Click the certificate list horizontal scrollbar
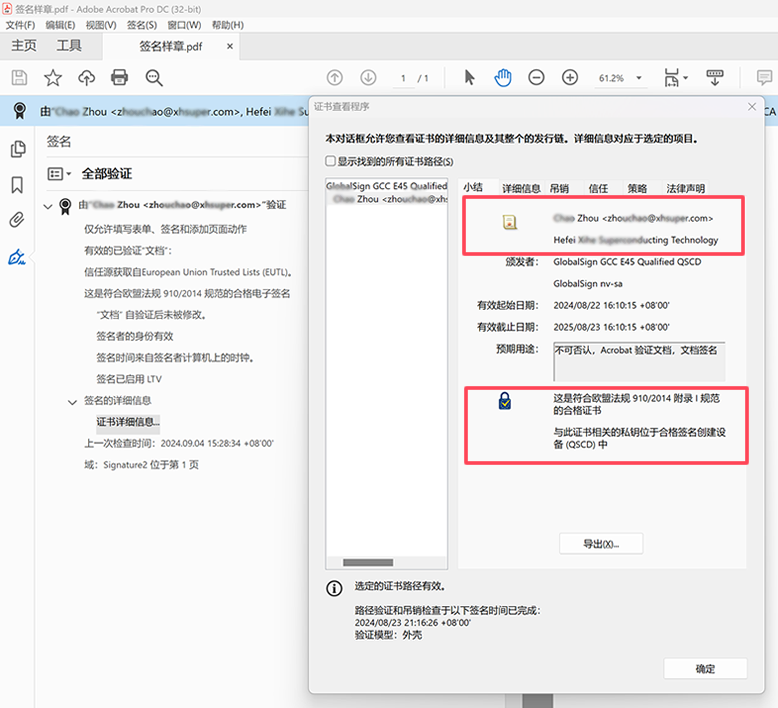This screenshot has width=778, height=708. (368, 562)
